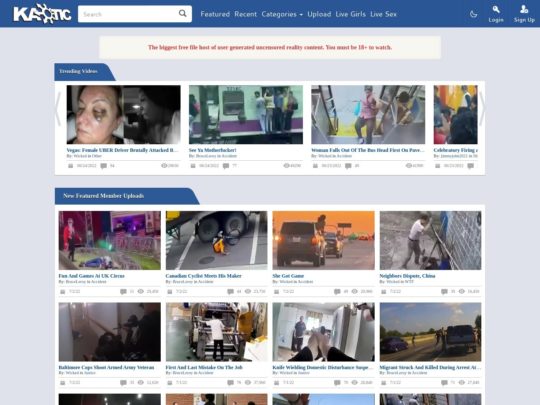Click views eye icon under She Got Game
Image resolution: width=540 pixels, height=405 pixels.
(354, 292)
